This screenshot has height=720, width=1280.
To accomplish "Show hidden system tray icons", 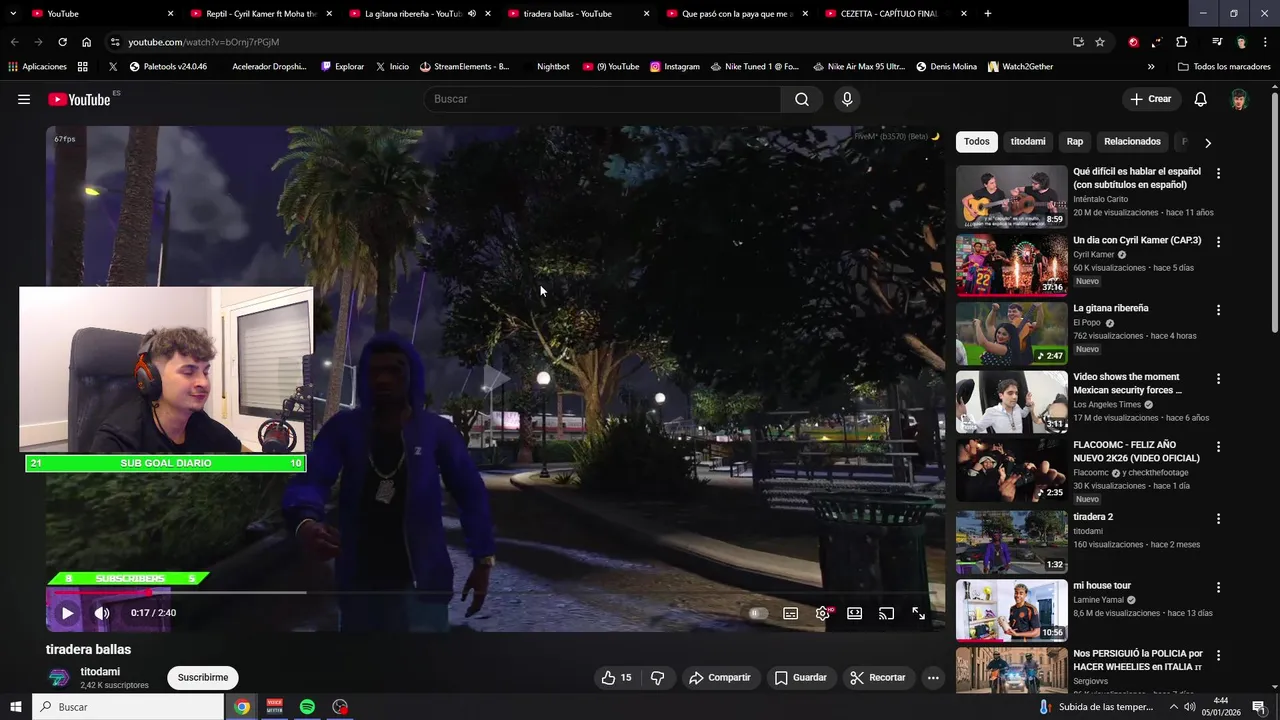I will [1174, 707].
